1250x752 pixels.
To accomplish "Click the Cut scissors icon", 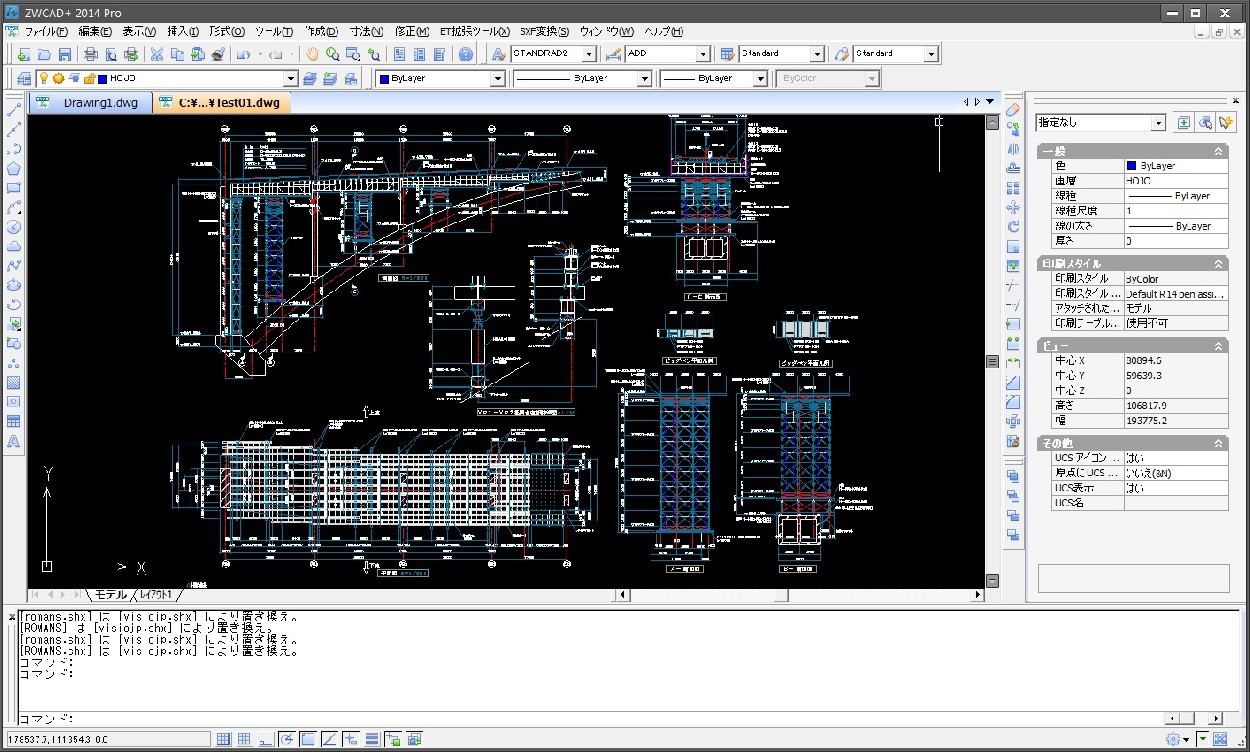I will [x=156, y=54].
